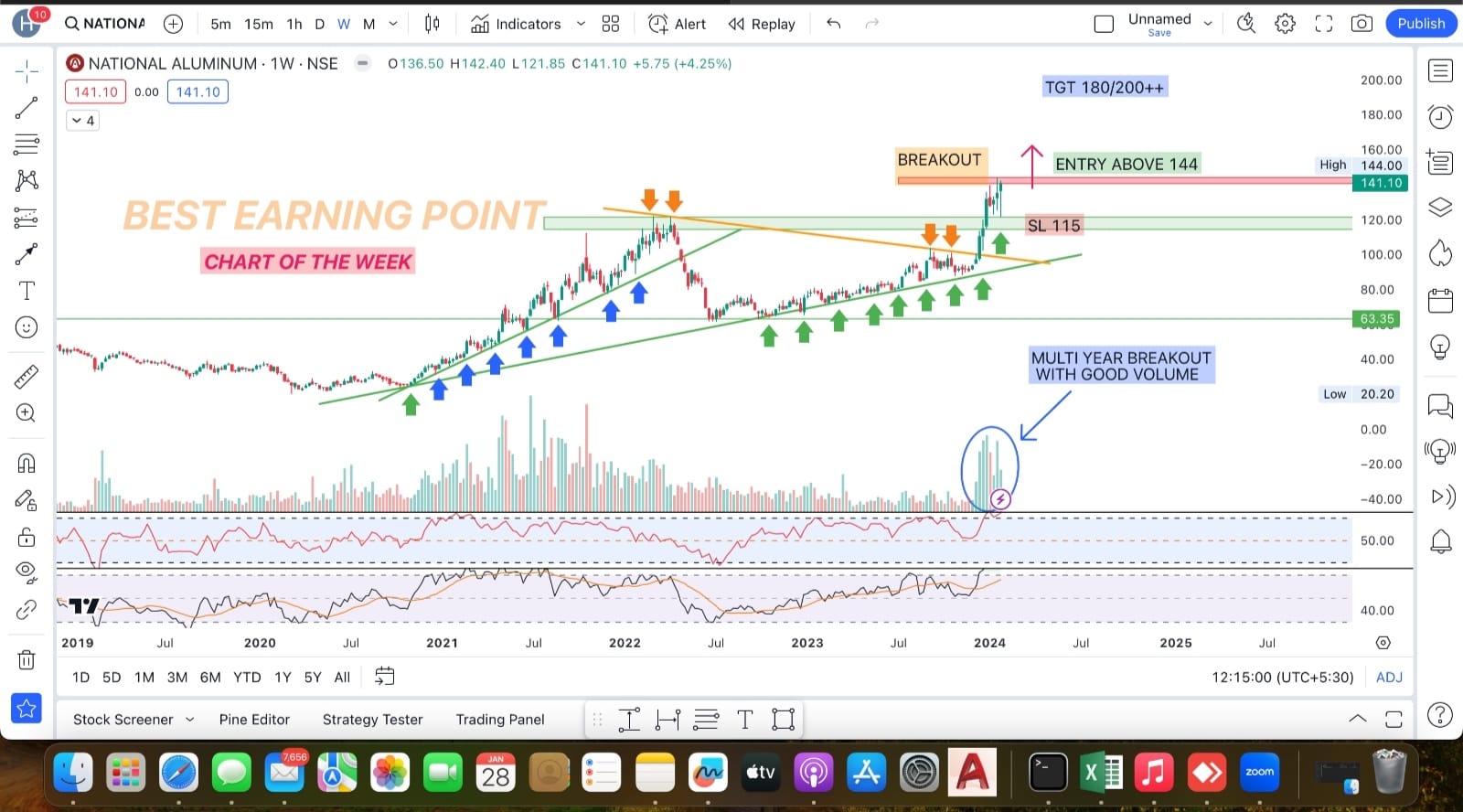Toggle hide all drawings eye icon
Image resolution: width=1463 pixels, height=812 pixels.
click(27, 572)
